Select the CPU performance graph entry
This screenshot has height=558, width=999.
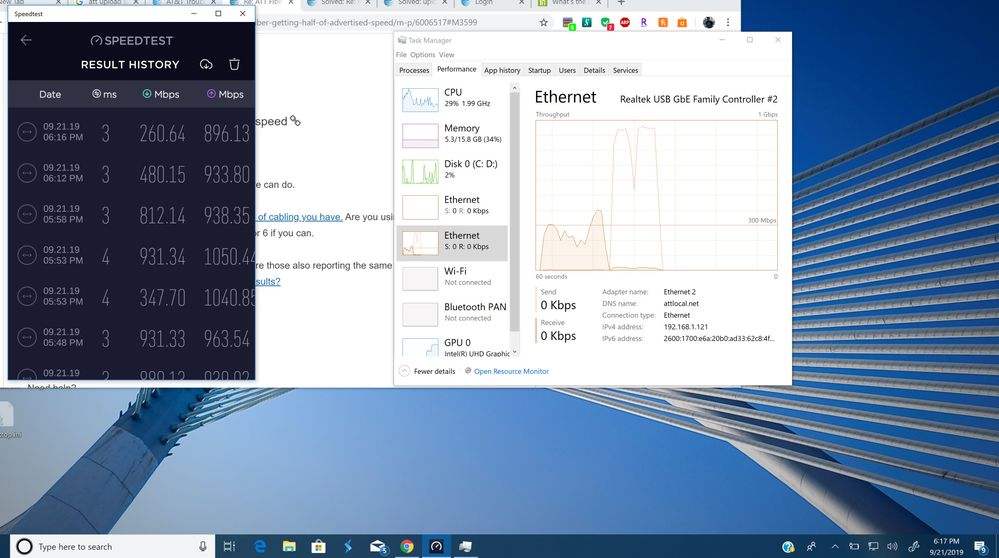(453, 98)
